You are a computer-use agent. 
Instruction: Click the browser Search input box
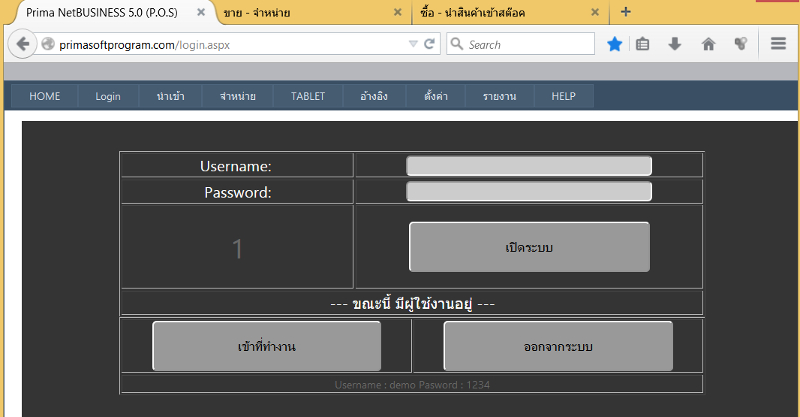pos(520,44)
